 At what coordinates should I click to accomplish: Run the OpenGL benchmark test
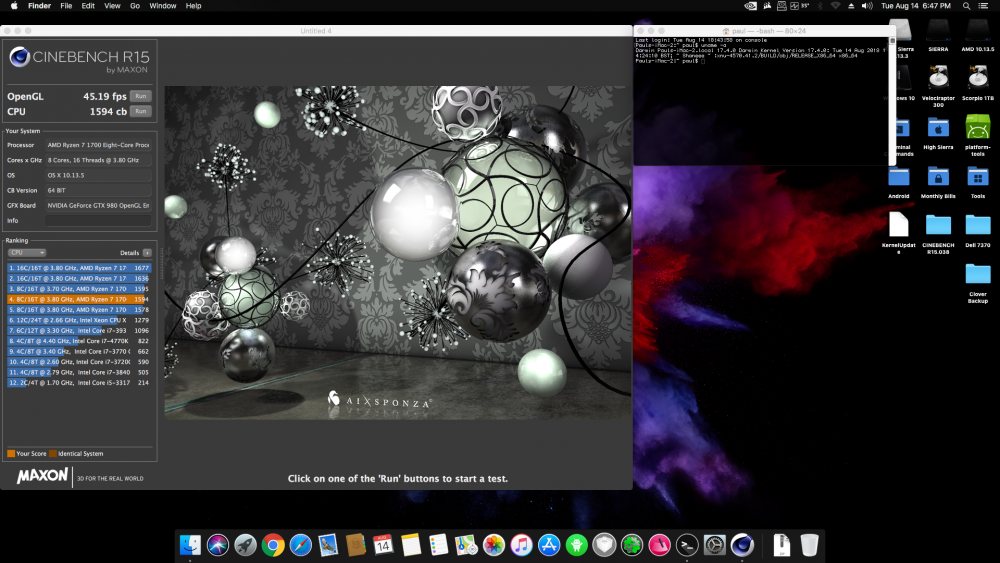point(140,96)
